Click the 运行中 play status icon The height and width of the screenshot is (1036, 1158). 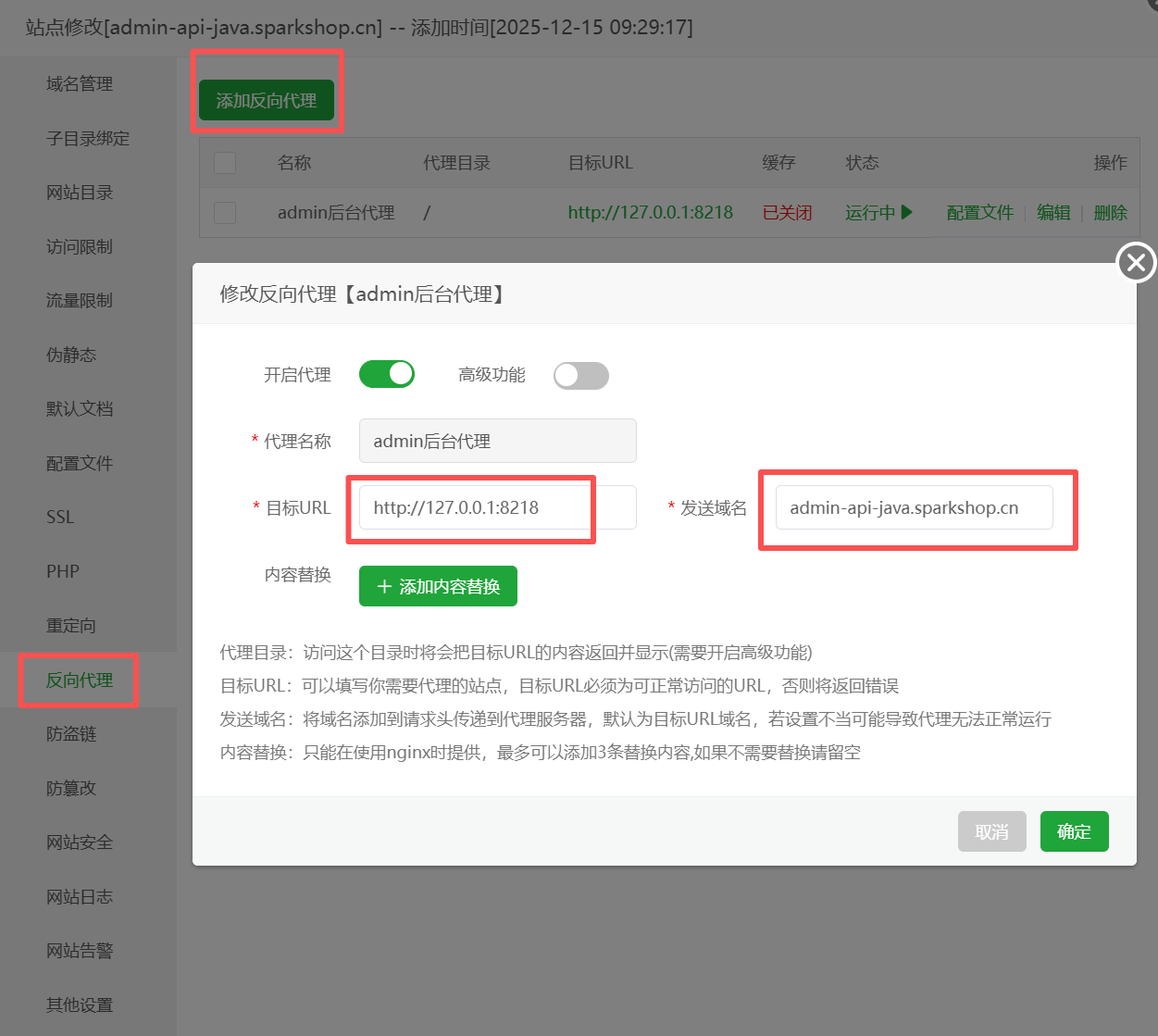906,212
